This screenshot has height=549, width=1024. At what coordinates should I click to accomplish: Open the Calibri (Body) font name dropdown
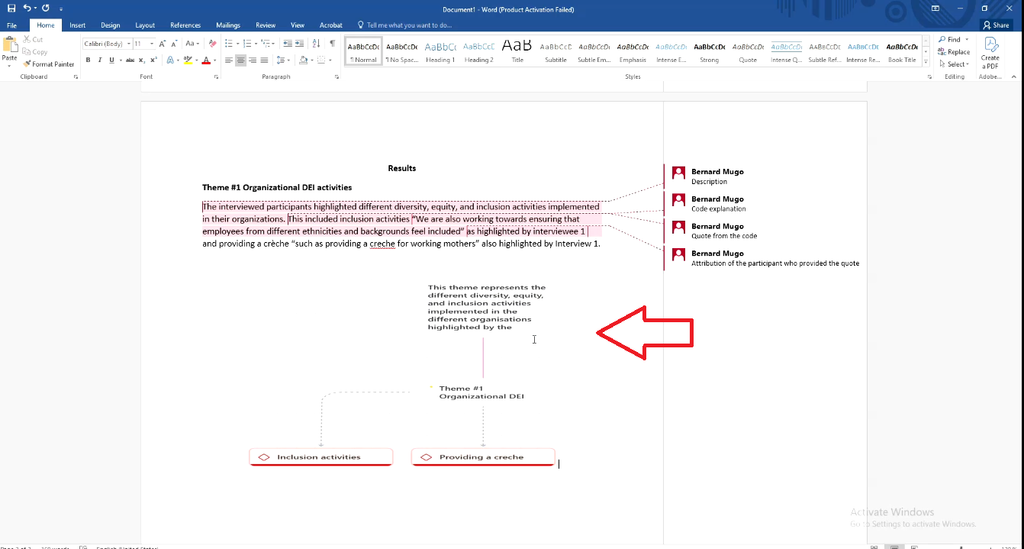click(129, 44)
